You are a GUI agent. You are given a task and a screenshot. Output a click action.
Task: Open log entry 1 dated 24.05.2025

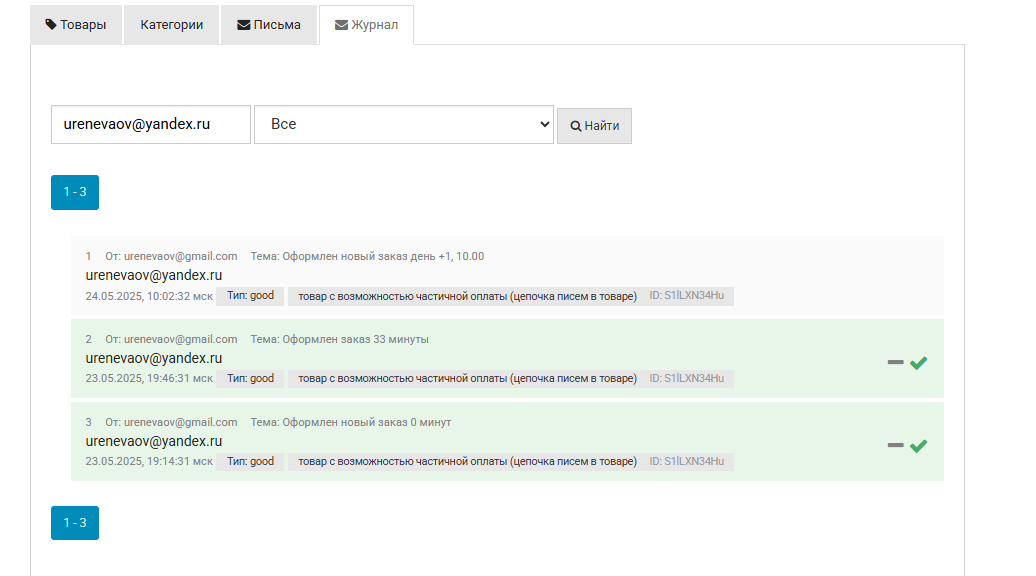pyautogui.click(x=507, y=275)
